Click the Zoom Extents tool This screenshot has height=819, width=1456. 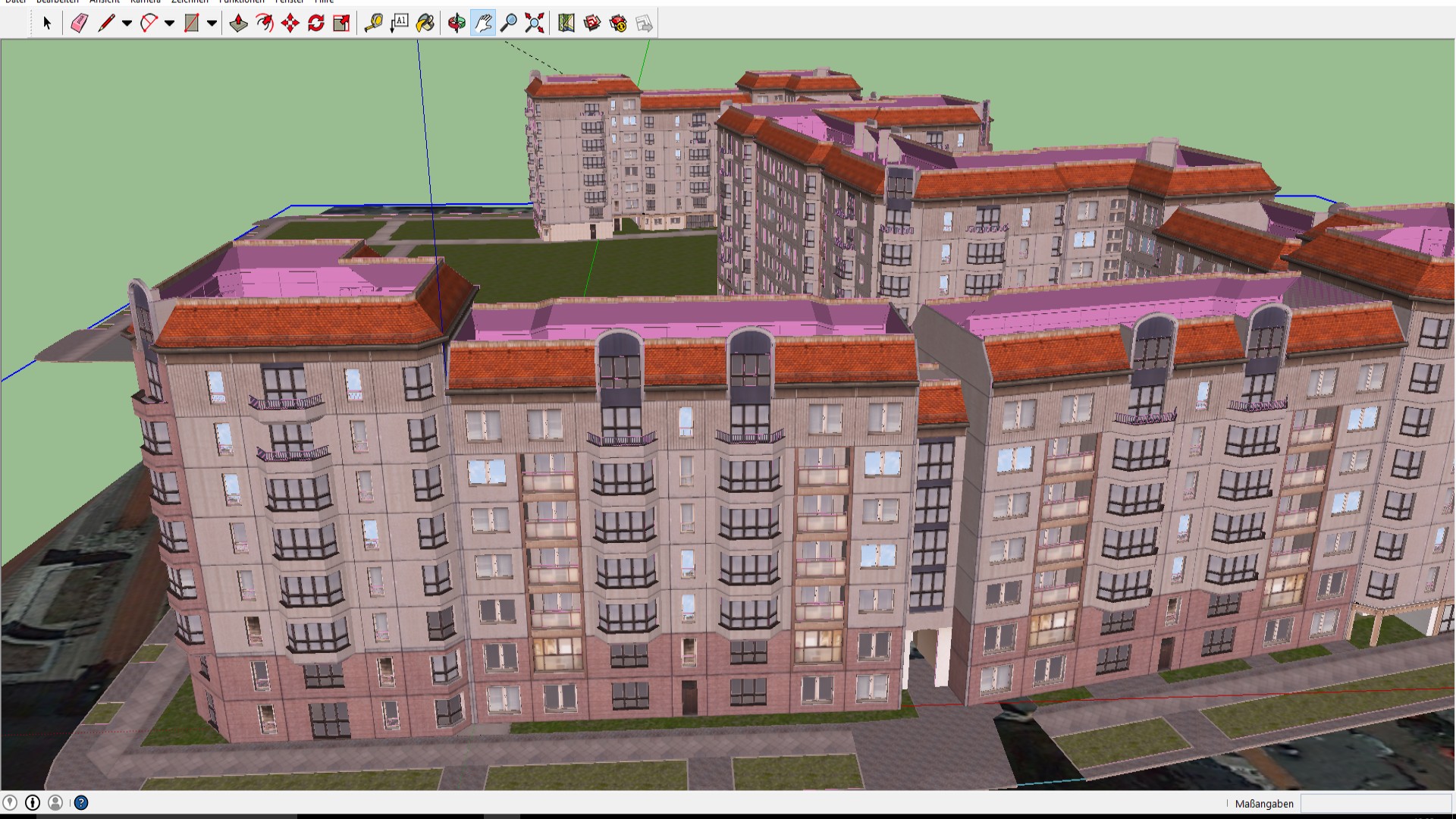[x=535, y=24]
